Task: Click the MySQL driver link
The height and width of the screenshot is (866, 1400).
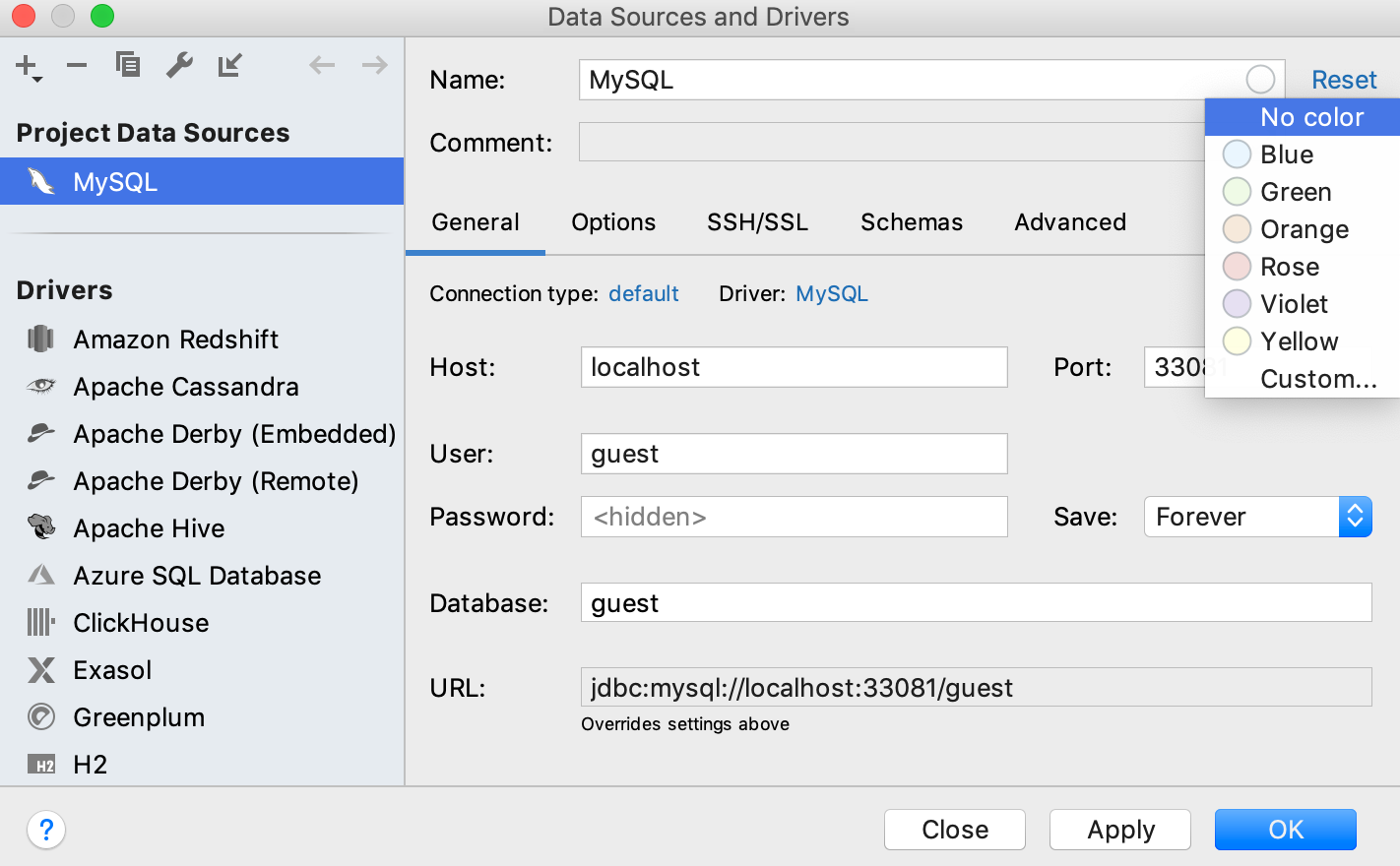Action: click(832, 293)
